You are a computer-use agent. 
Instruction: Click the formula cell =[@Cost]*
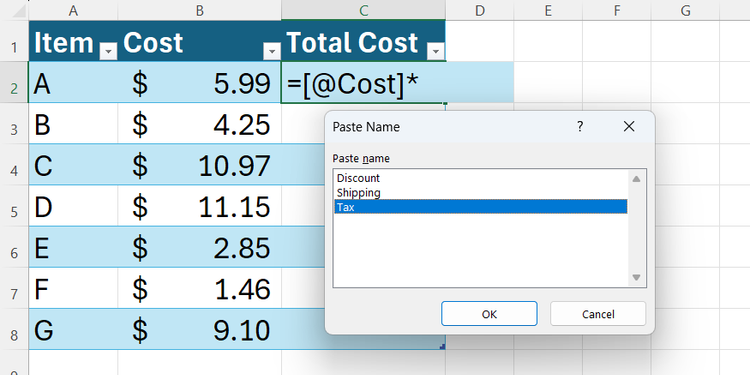coord(364,82)
